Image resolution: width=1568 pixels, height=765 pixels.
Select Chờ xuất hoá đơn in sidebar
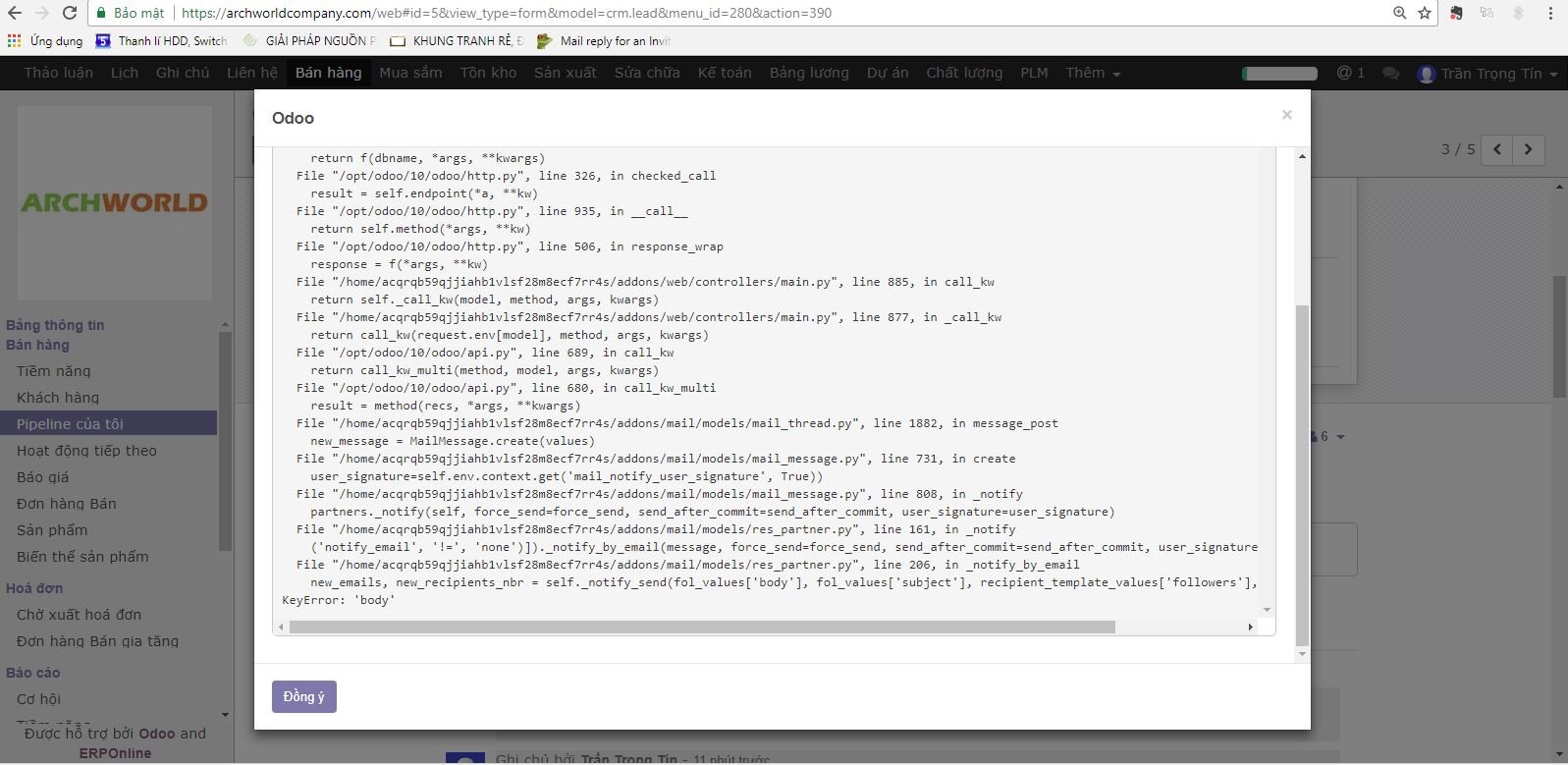click(x=79, y=615)
